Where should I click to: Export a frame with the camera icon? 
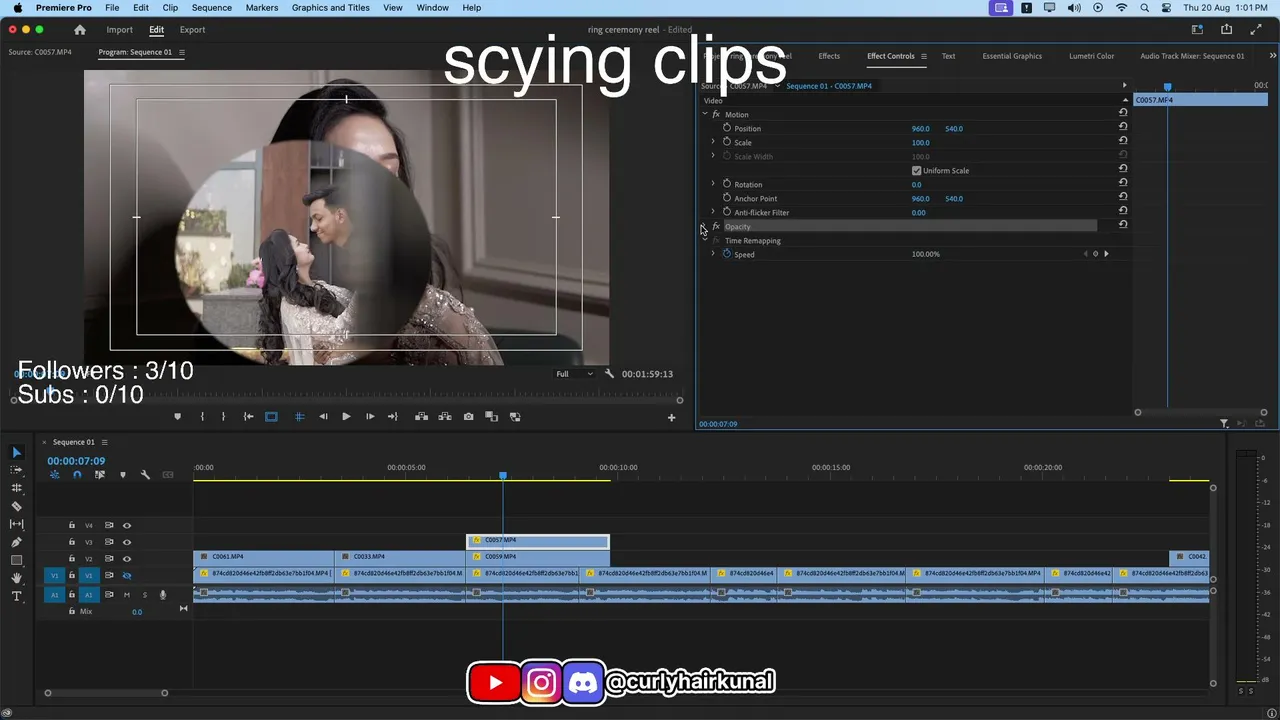[468, 417]
